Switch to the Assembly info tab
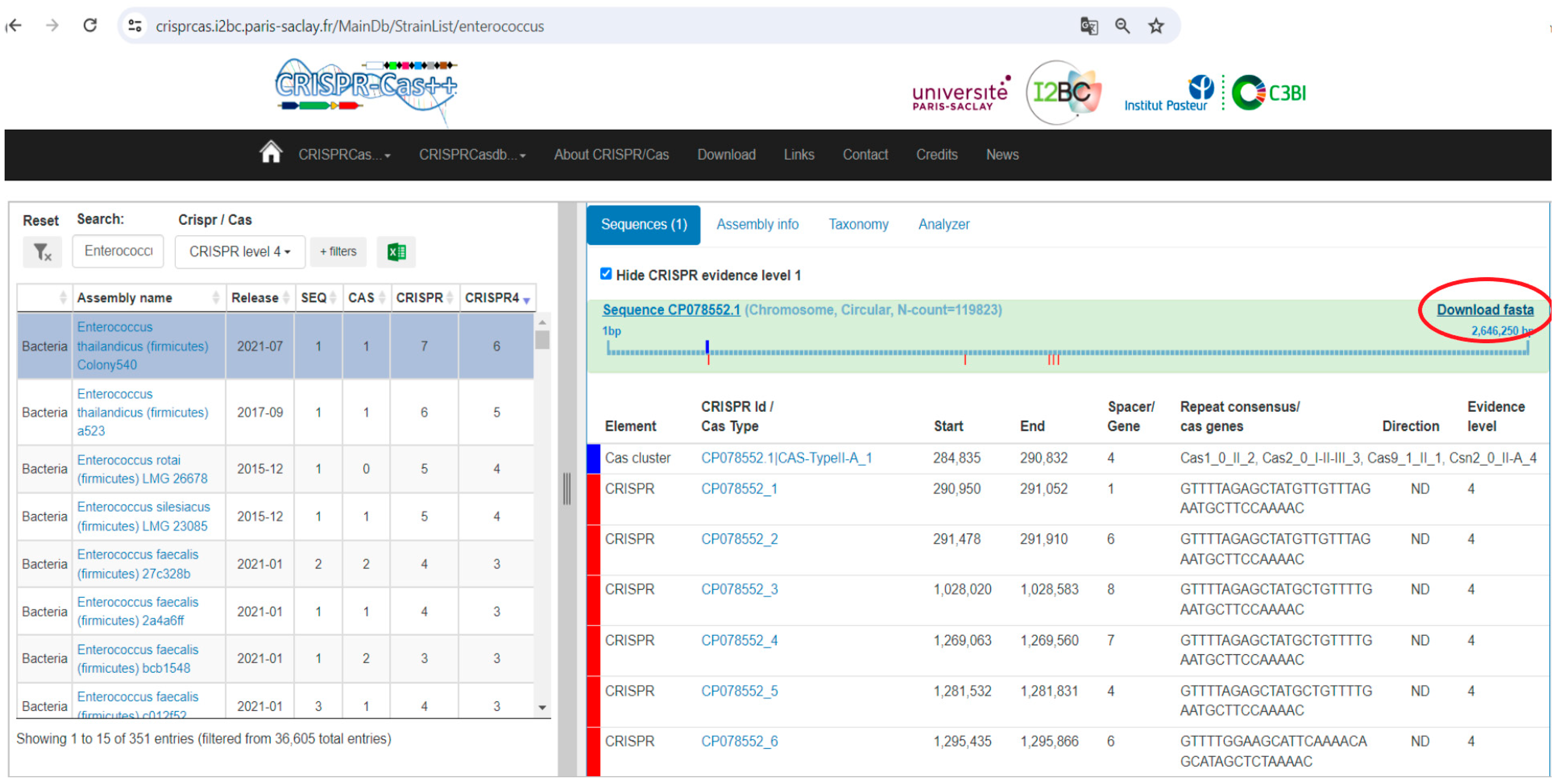Screen dimensions: 1563x784 tap(757, 224)
